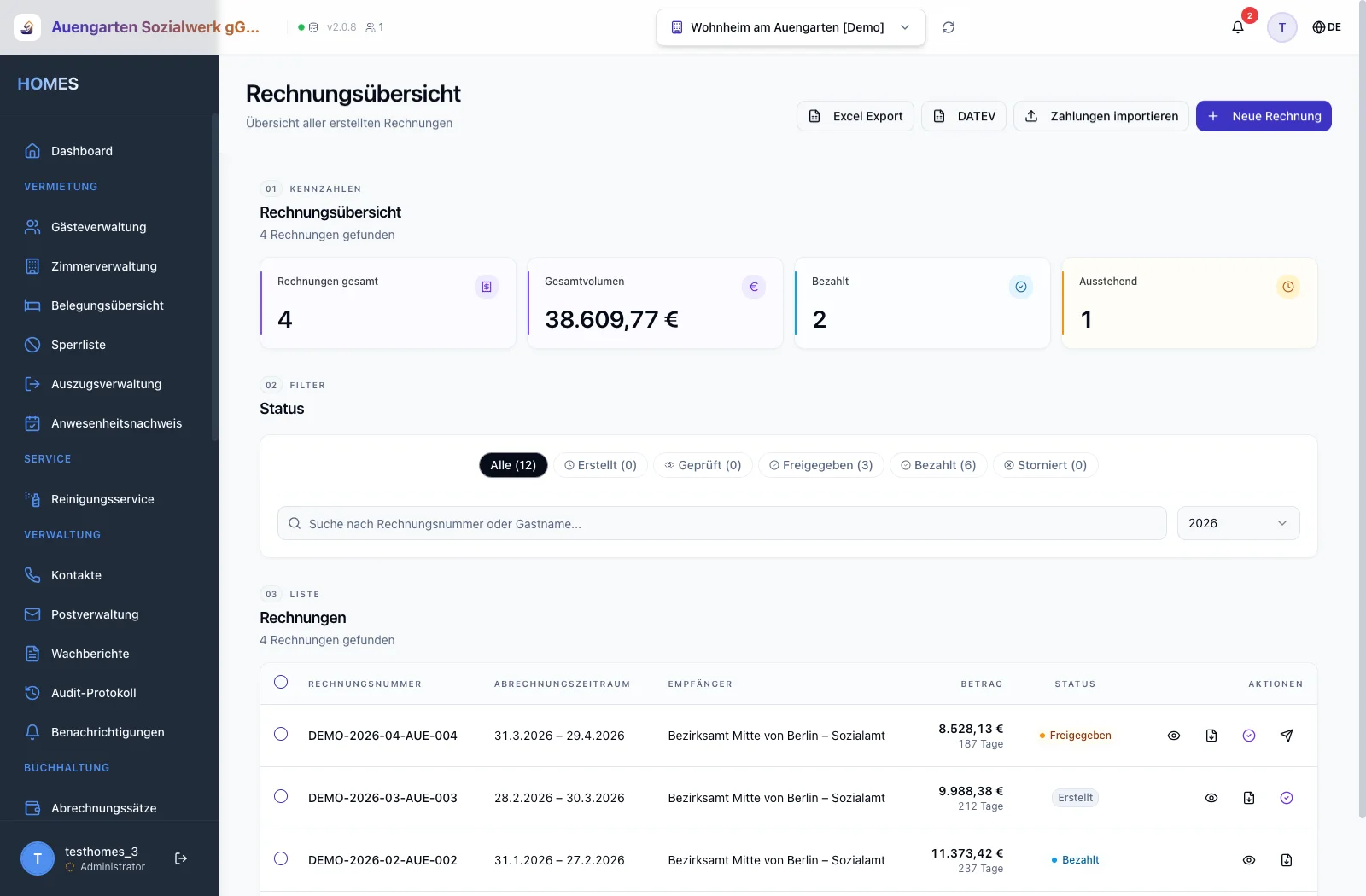
Task: Click the testhomes_3 user profile
Action: pos(83,858)
